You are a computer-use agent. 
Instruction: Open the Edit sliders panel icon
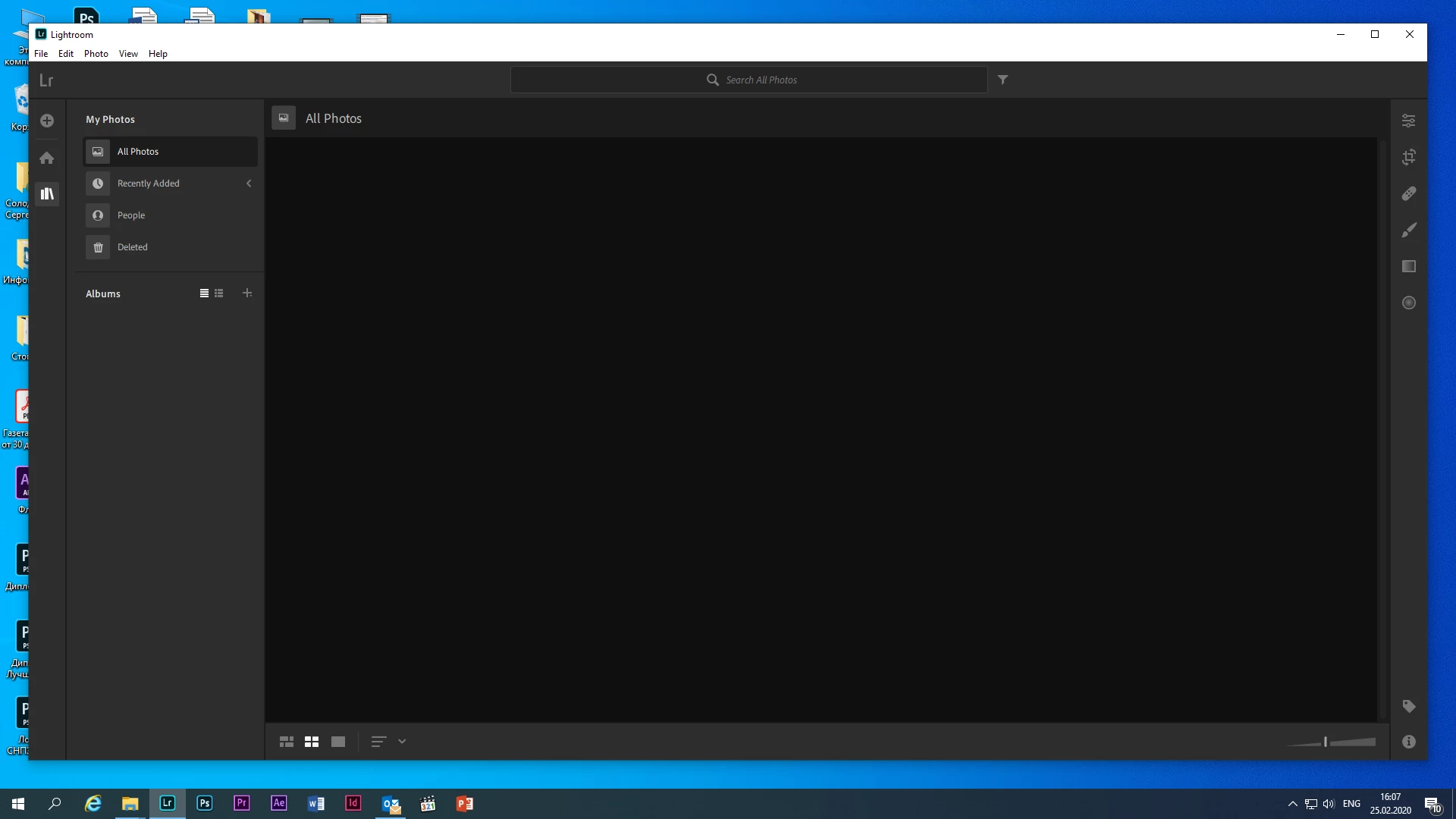pyautogui.click(x=1408, y=121)
